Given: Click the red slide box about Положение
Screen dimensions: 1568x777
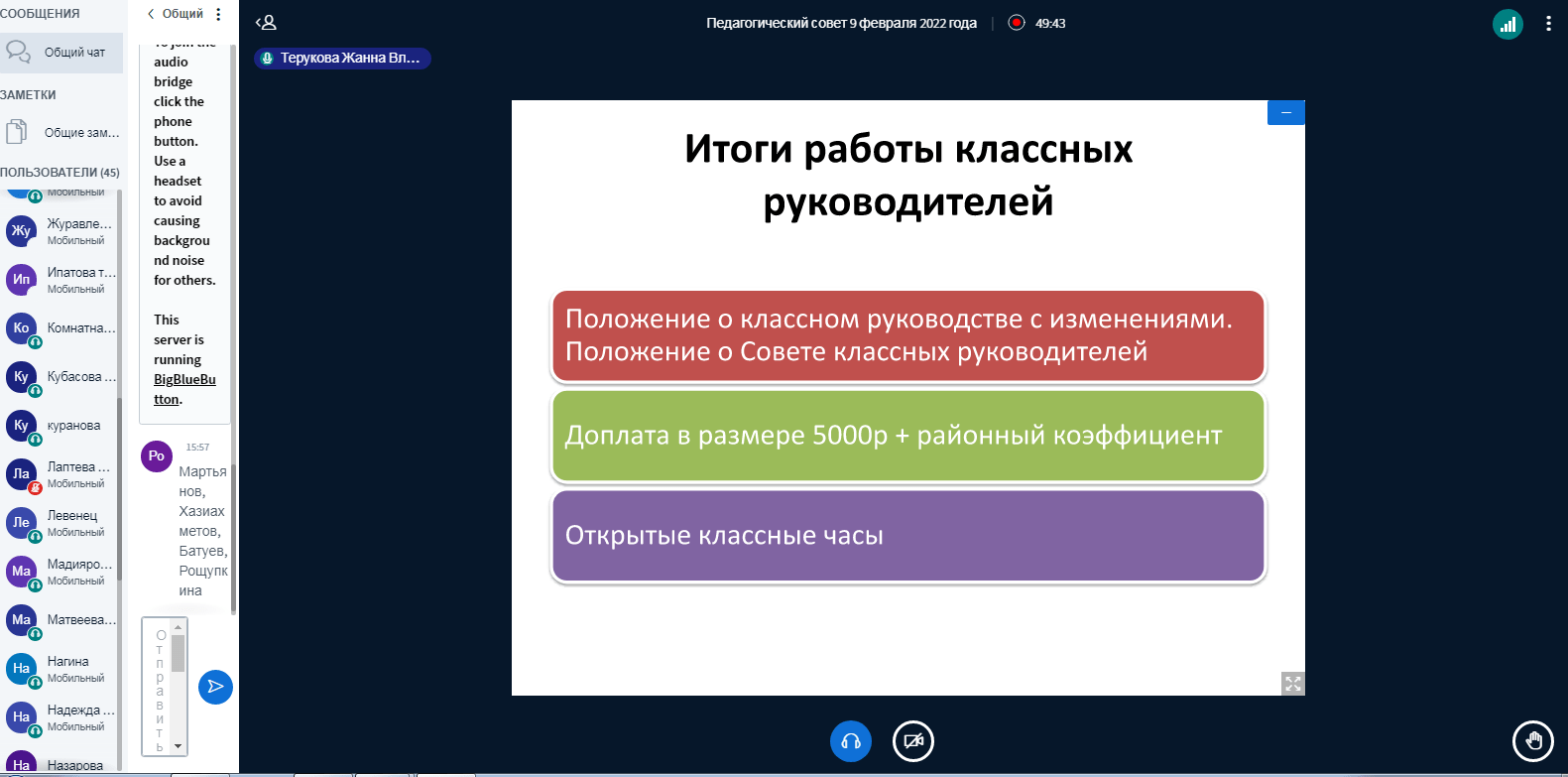Looking at the screenshot, I should 908,336.
